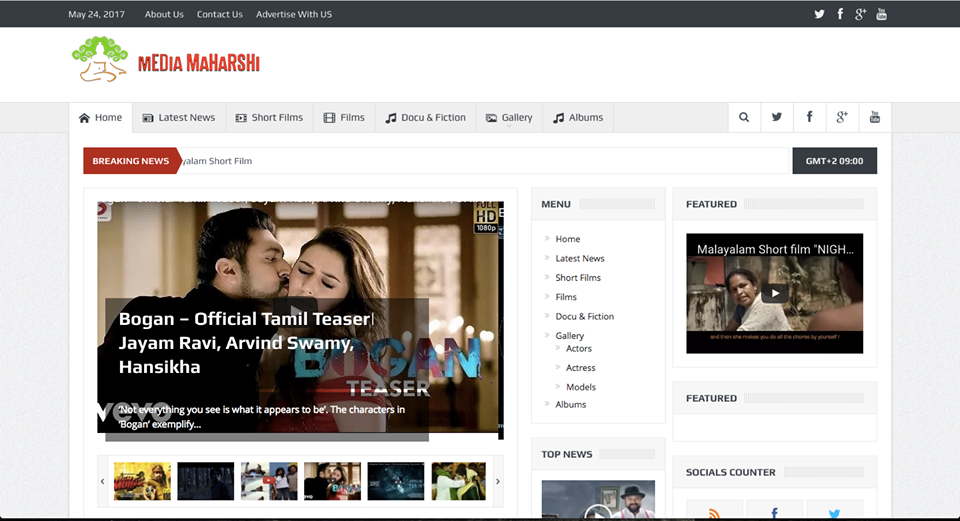Click the Twitter icon in navigation bar
Screen dimensions: 960x521
pos(776,118)
